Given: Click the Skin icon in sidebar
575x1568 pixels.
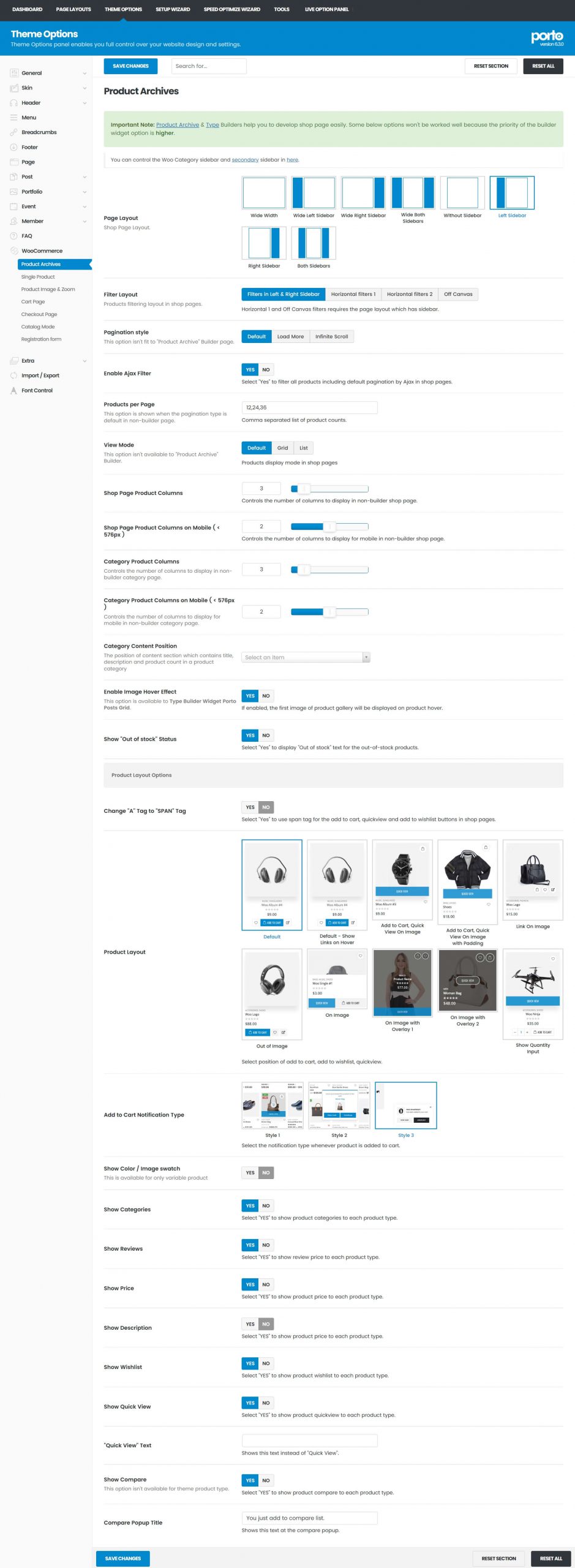Looking at the screenshot, I should (14, 88).
